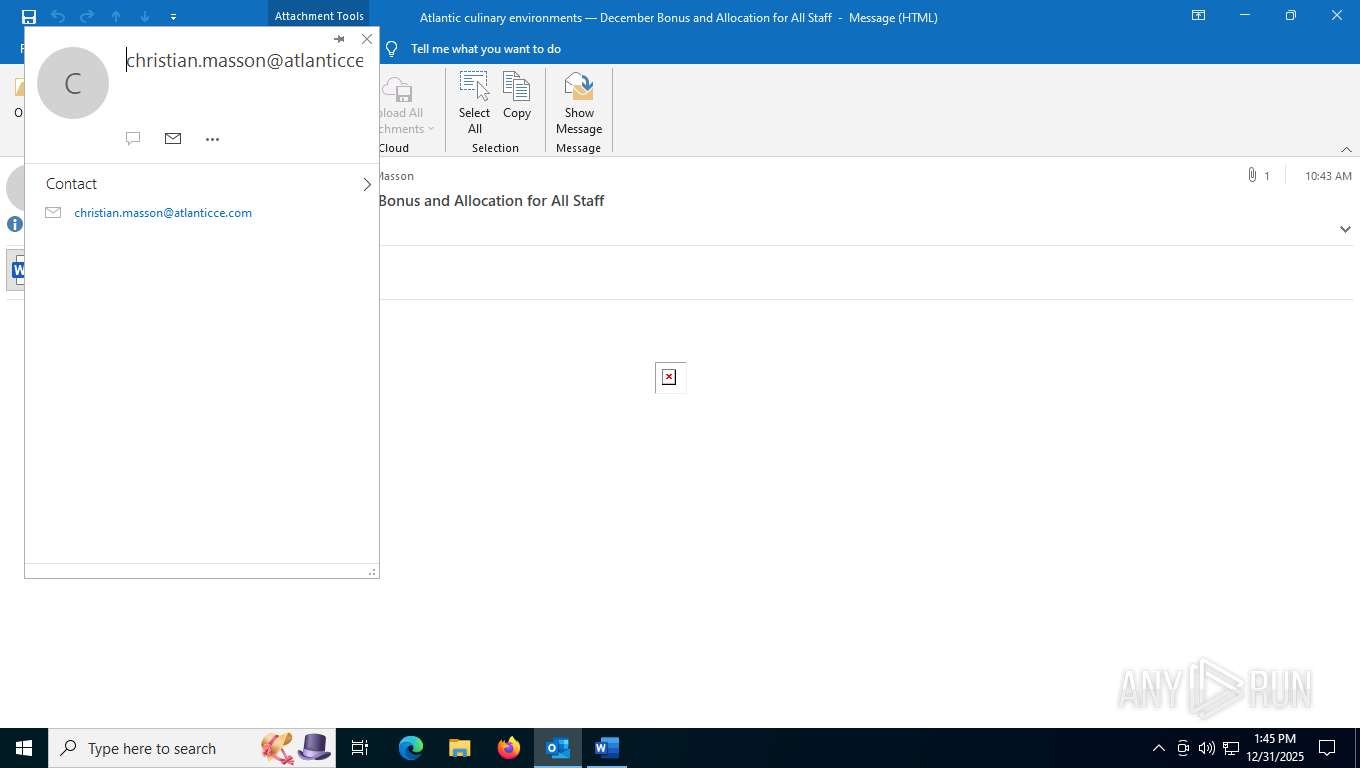Collapse the ribbon with the caret
This screenshot has height=768, width=1360.
[x=1346, y=149]
